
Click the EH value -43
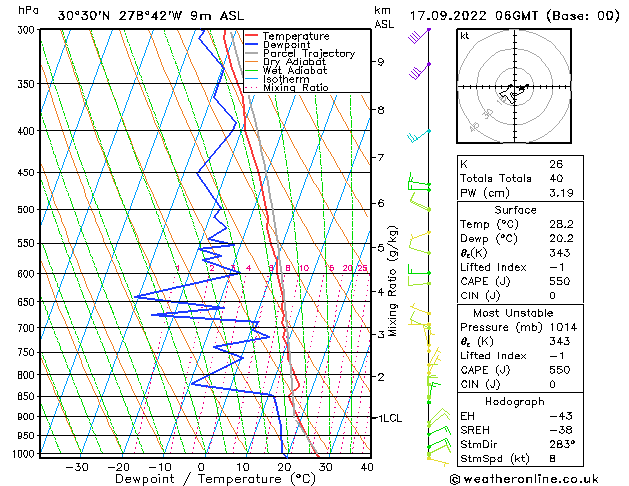561,416
